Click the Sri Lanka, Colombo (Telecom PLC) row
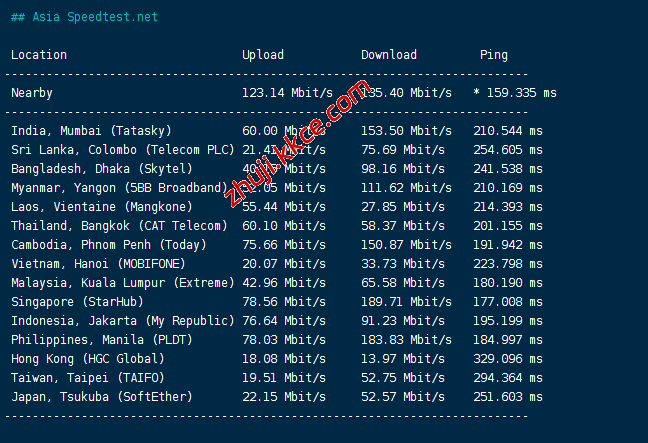This screenshot has height=443, width=648. pos(119,150)
